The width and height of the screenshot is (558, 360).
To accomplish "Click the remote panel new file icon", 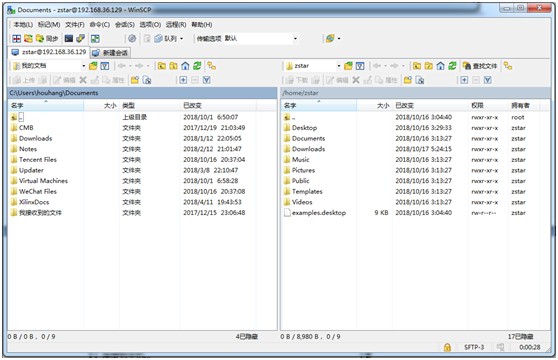I will coord(420,80).
